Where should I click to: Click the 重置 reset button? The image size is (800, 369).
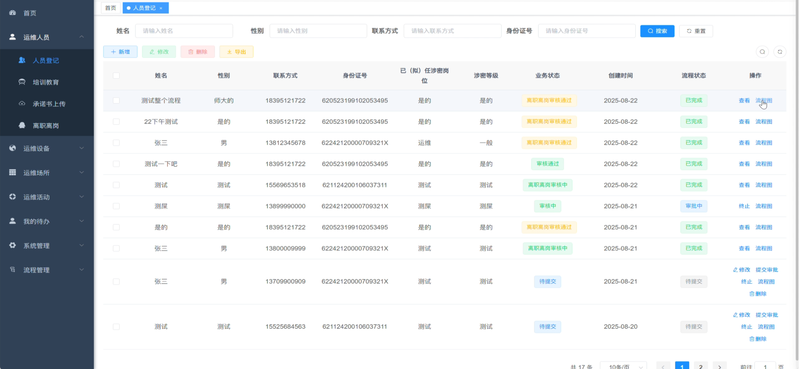point(696,31)
